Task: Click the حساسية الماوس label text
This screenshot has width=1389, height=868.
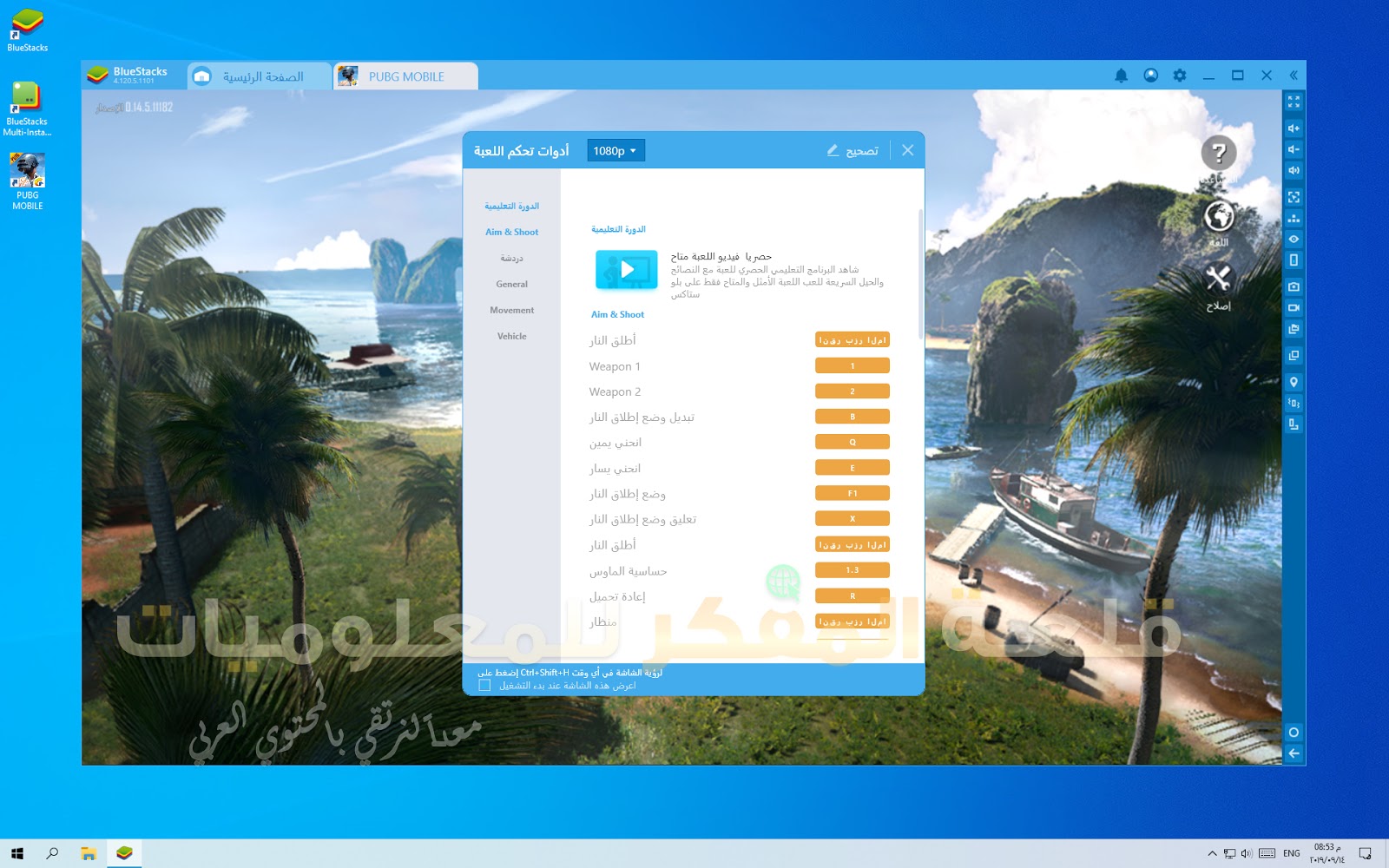Action: coord(629,571)
